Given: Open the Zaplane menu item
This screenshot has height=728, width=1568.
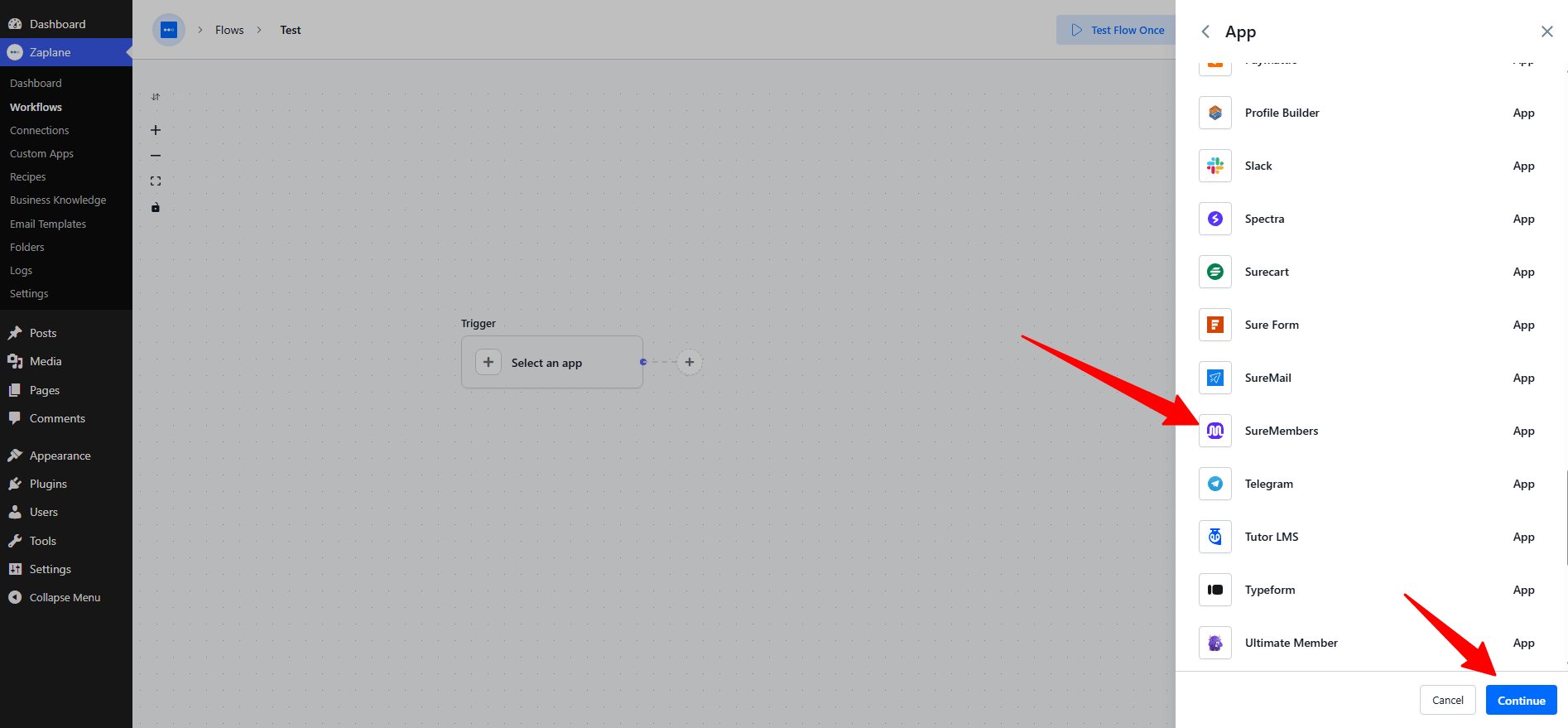Looking at the screenshot, I should (66, 52).
